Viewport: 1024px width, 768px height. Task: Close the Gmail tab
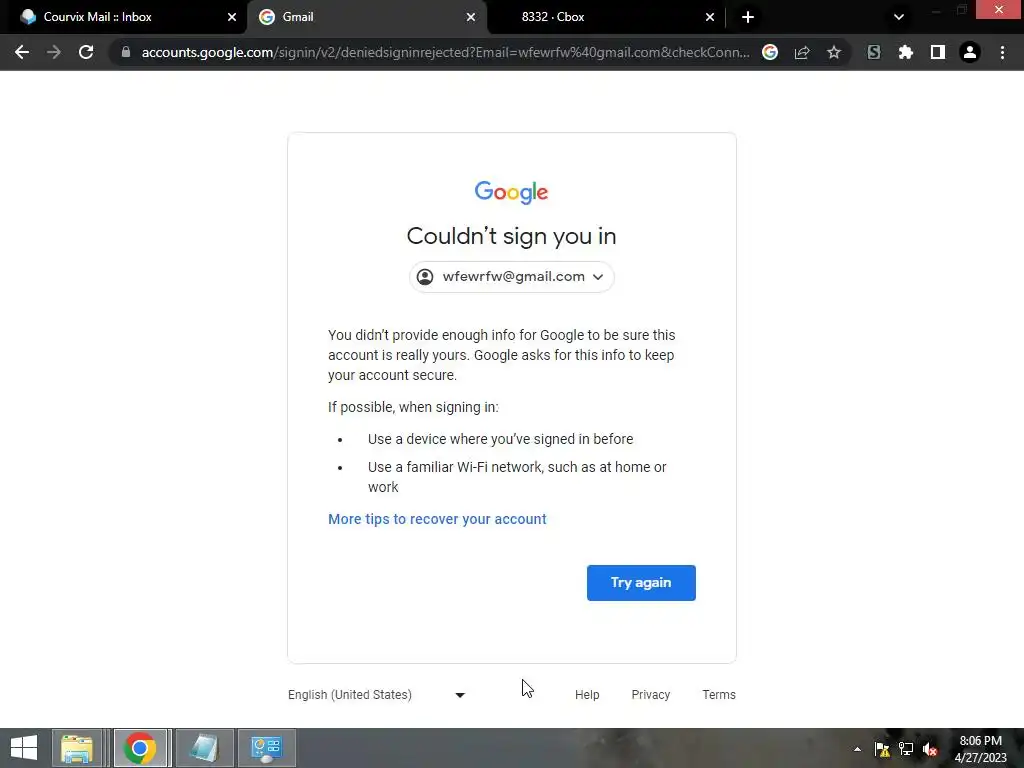471,17
